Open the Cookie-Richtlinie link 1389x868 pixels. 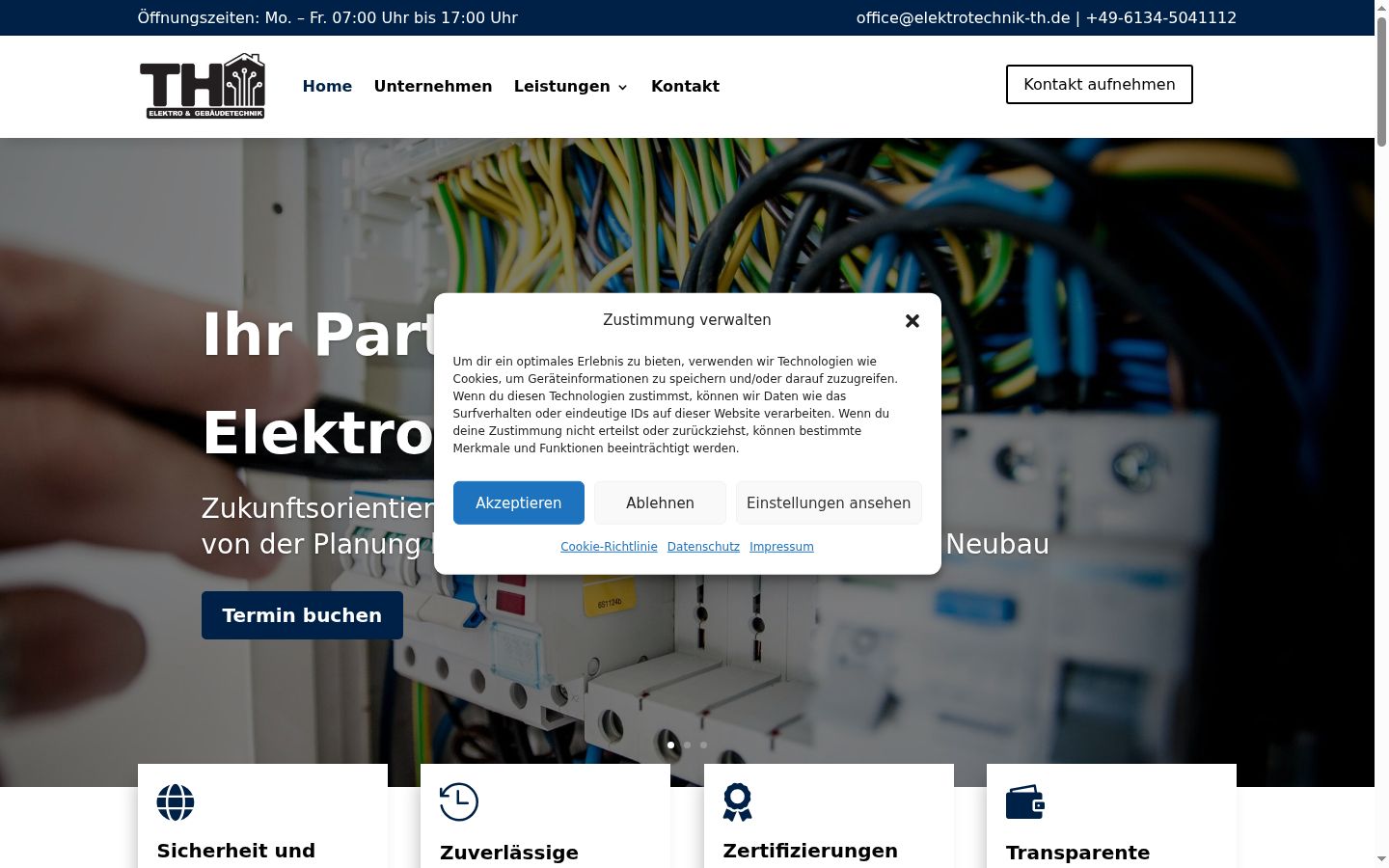point(609,547)
